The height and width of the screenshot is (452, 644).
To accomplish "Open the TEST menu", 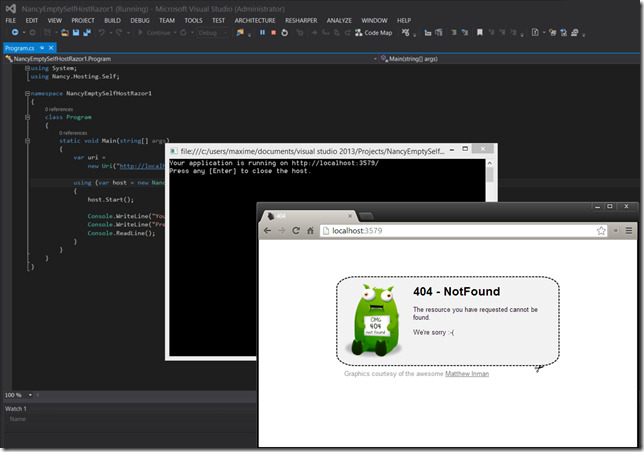I will pyautogui.click(x=218, y=20).
